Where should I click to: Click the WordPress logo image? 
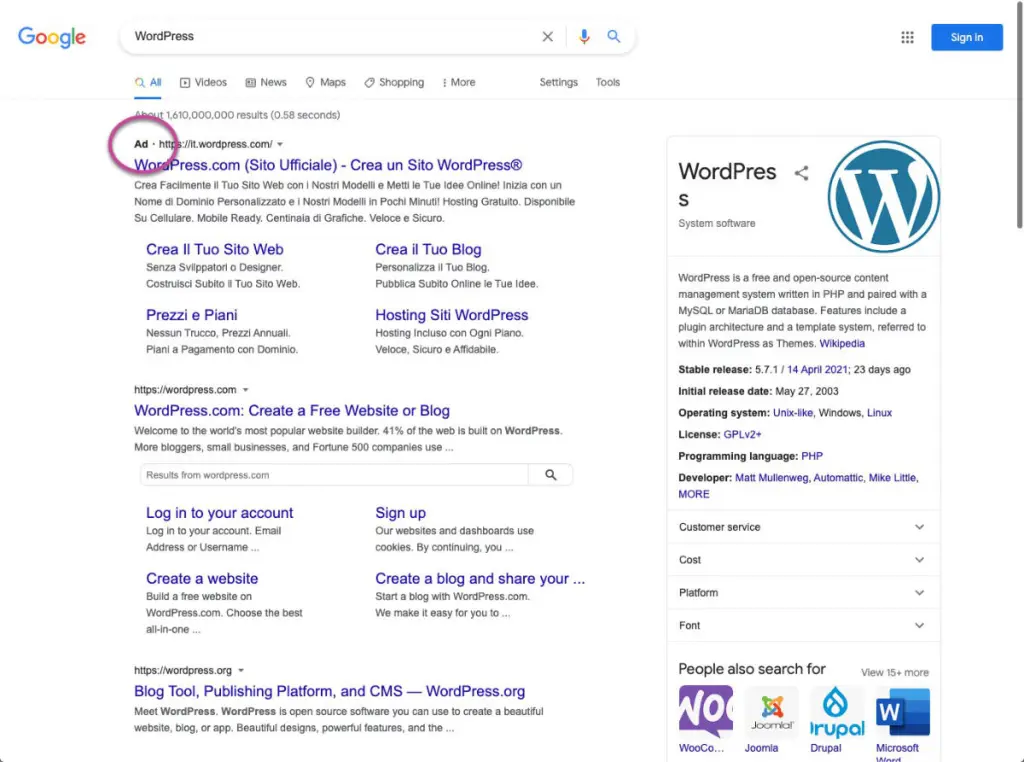click(884, 197)
